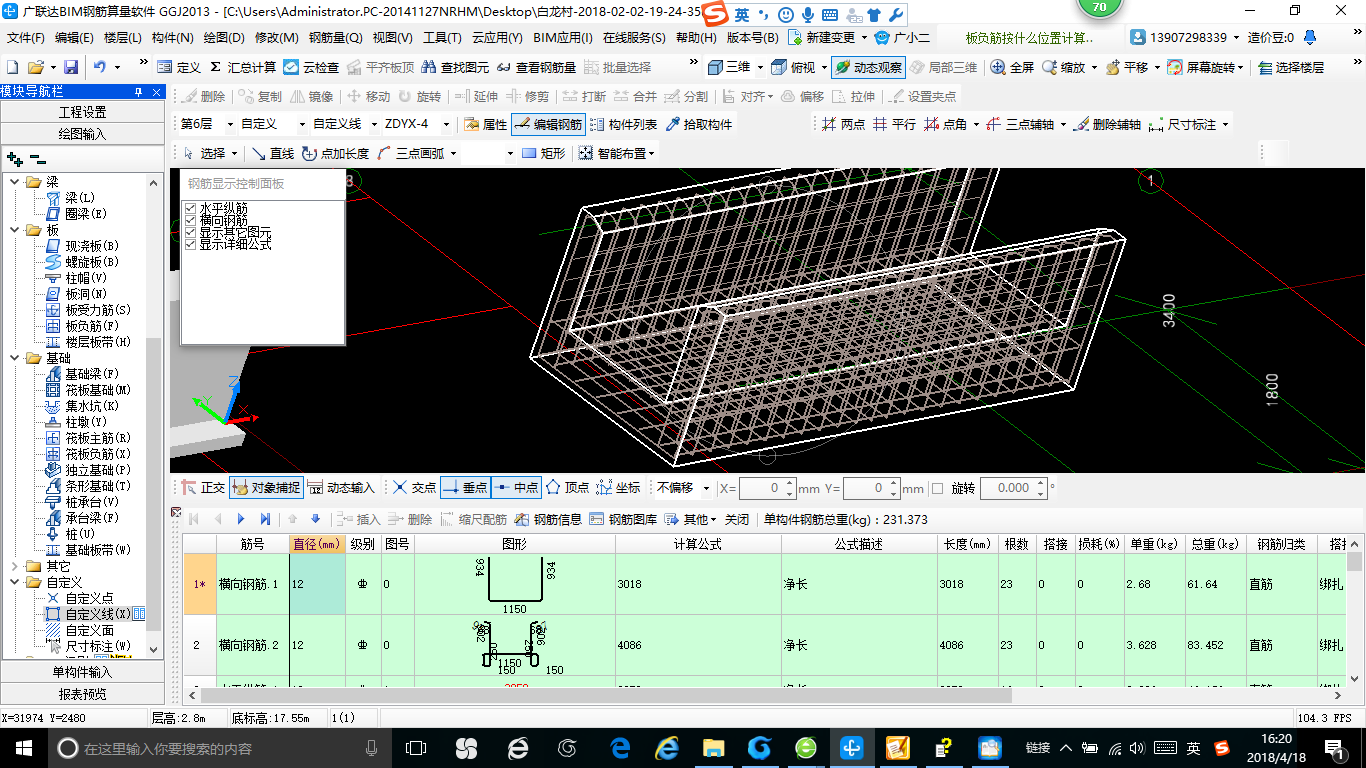Uncheck 显示其它图元 checkbox

pos(190,232)
